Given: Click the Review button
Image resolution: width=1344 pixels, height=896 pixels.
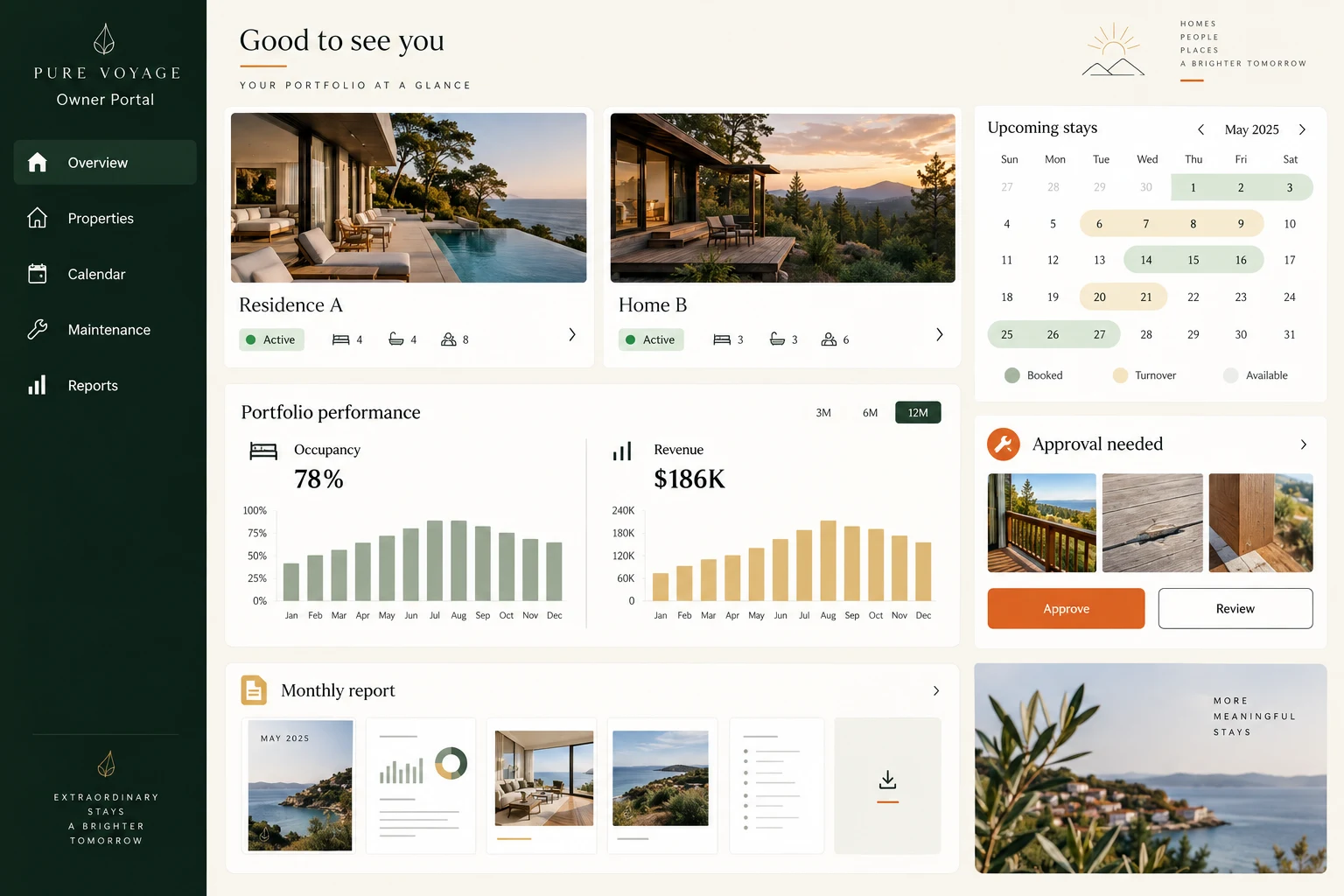Looking at the screenshot, I should point(1235,608).
